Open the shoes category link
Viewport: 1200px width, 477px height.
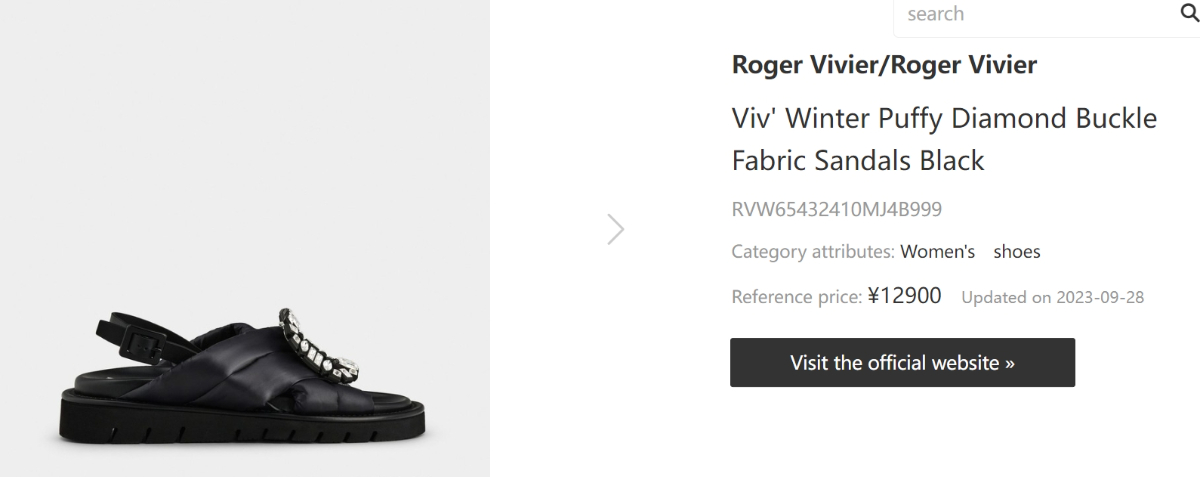click(1016, 252)
